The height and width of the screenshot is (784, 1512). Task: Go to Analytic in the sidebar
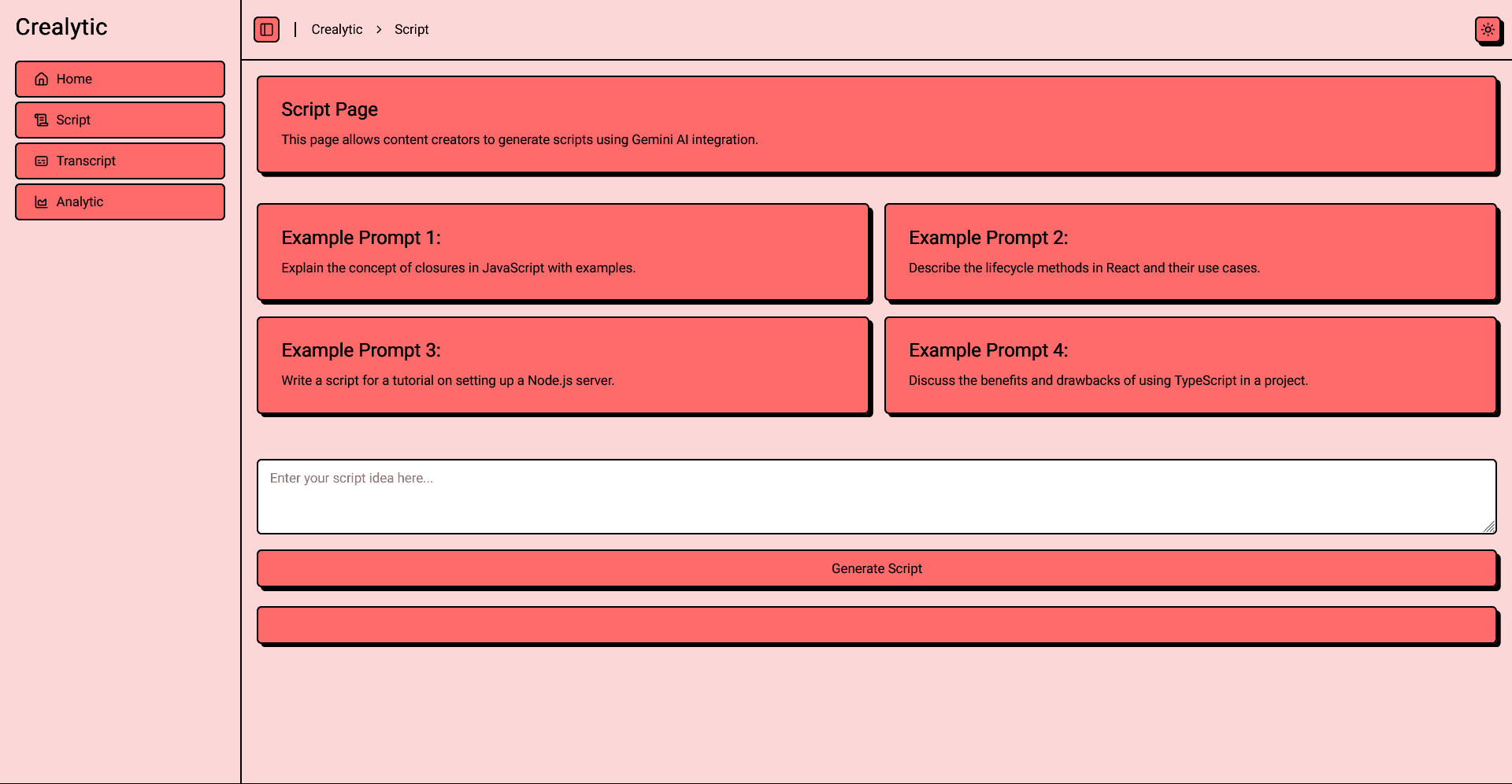[x=120, y=202]
